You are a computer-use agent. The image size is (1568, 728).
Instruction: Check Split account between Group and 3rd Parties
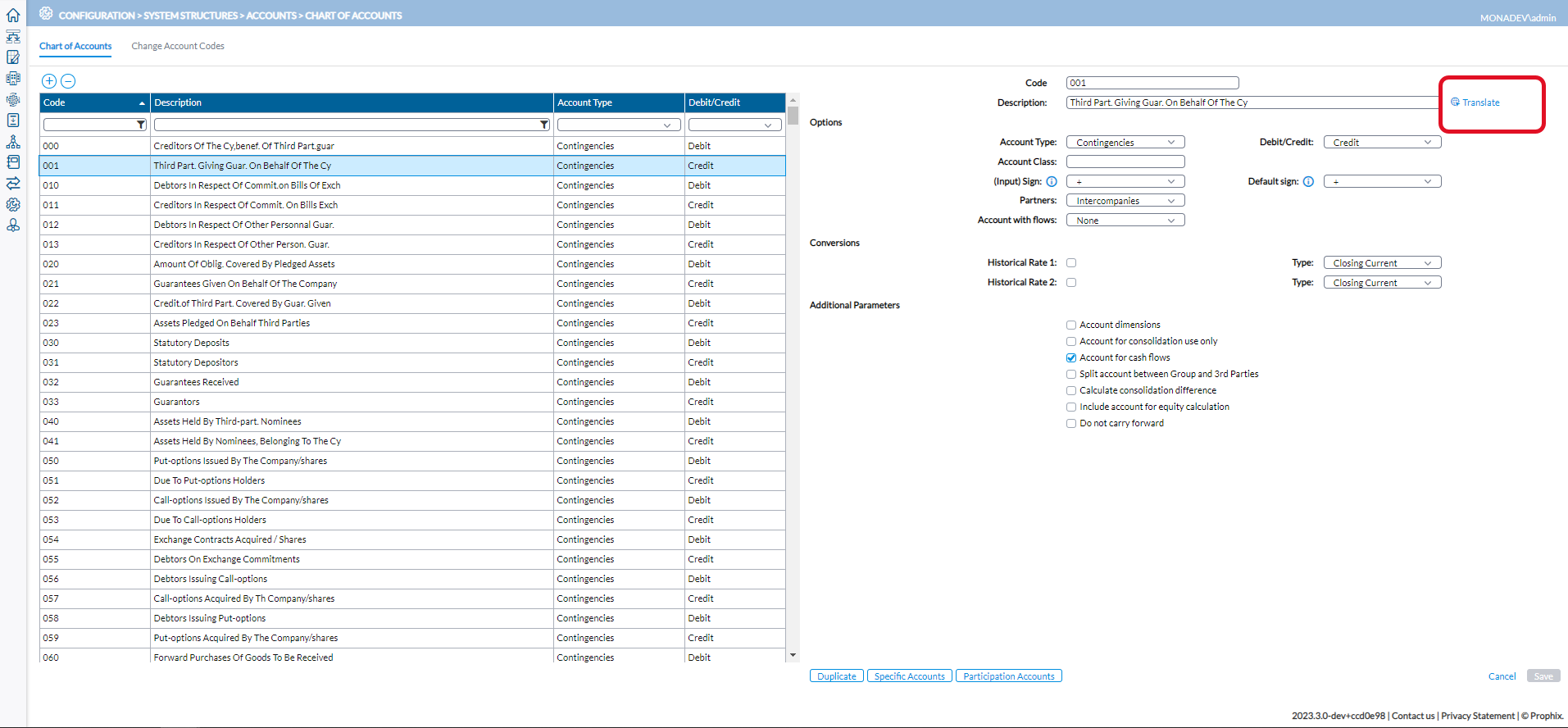[x=1071, y=375]
